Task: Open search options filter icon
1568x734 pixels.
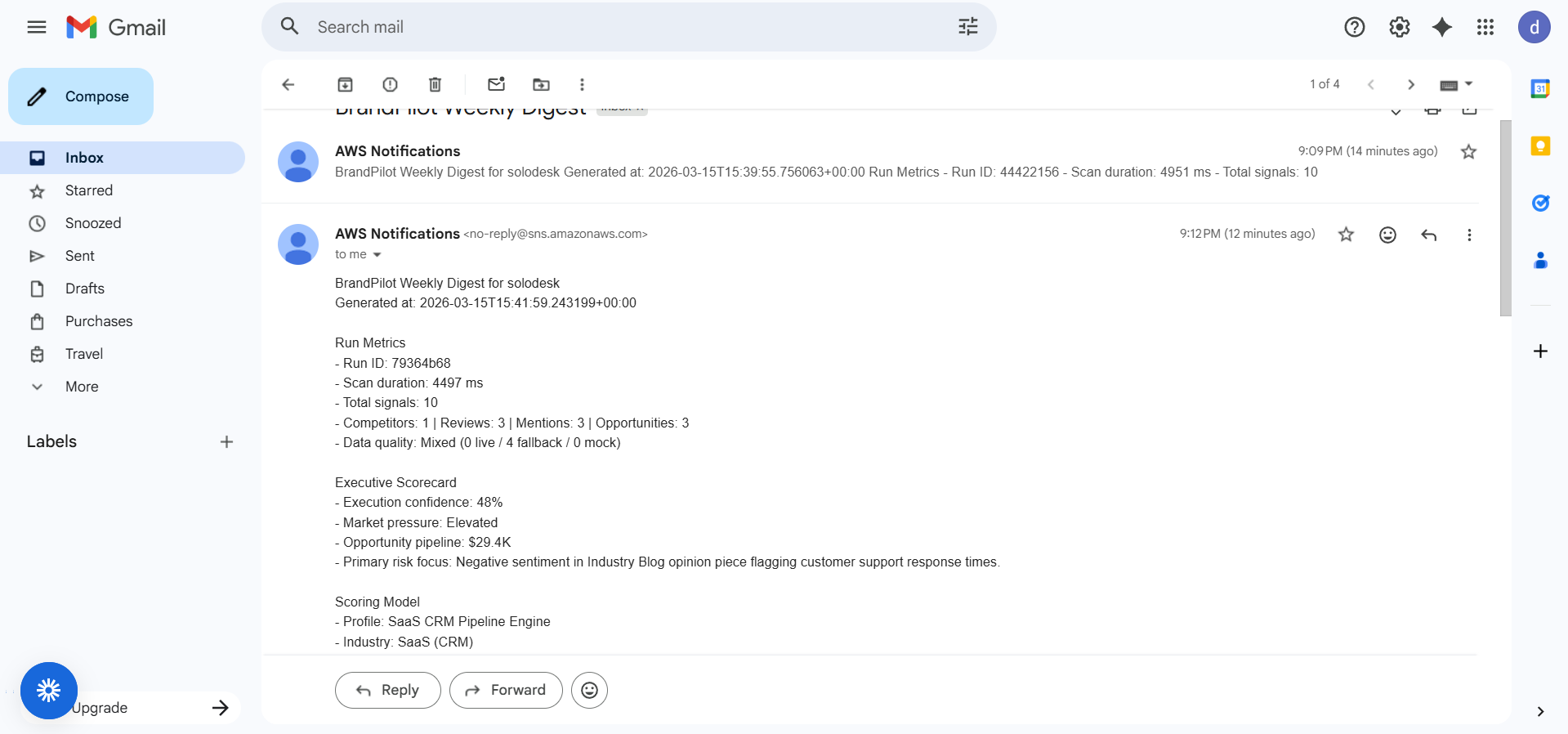Action: (x=967, y=27)
